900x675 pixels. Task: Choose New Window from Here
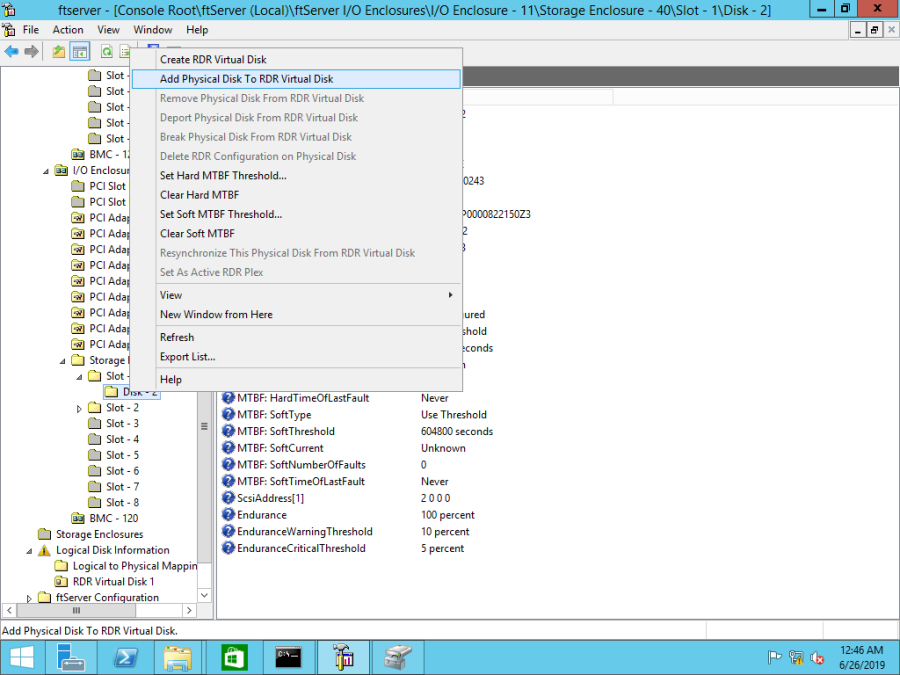pos(296,315)
